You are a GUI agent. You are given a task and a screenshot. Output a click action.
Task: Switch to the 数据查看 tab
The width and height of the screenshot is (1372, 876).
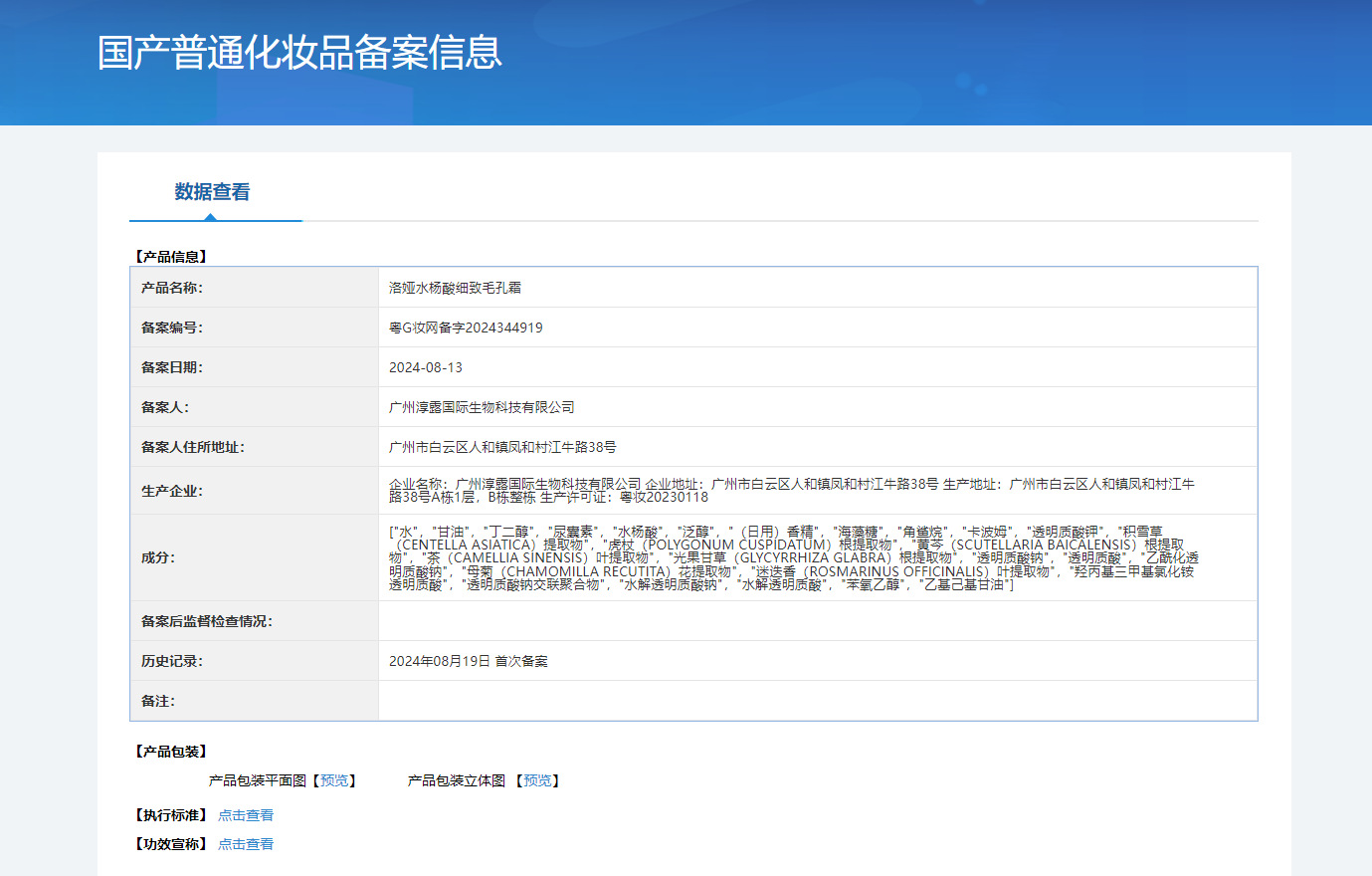click(212, 192)
